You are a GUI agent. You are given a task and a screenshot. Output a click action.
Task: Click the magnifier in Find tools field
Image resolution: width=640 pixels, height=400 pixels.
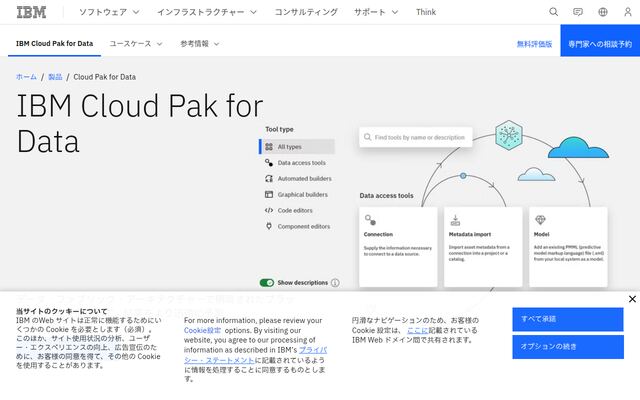click(367, 137)
